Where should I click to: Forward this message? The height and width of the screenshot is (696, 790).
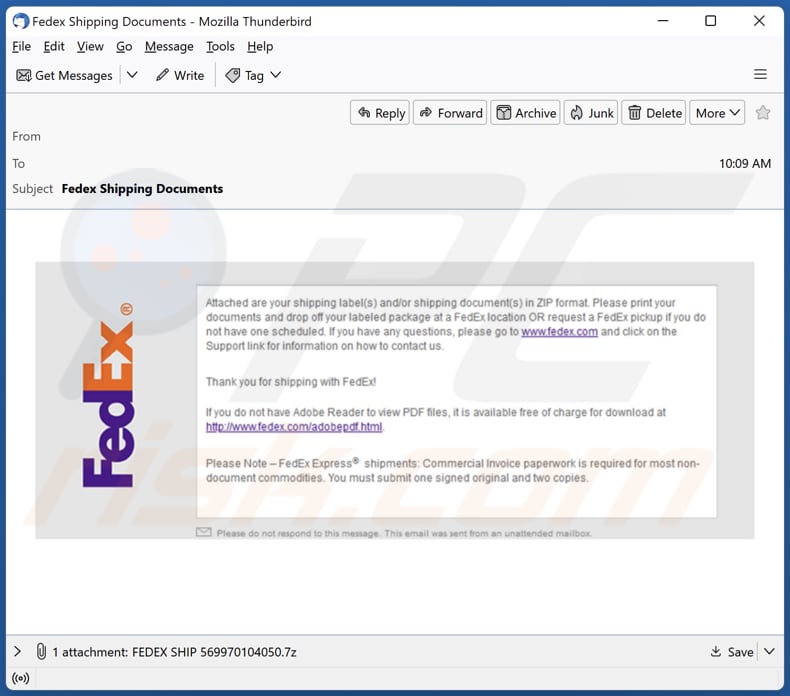450,113
